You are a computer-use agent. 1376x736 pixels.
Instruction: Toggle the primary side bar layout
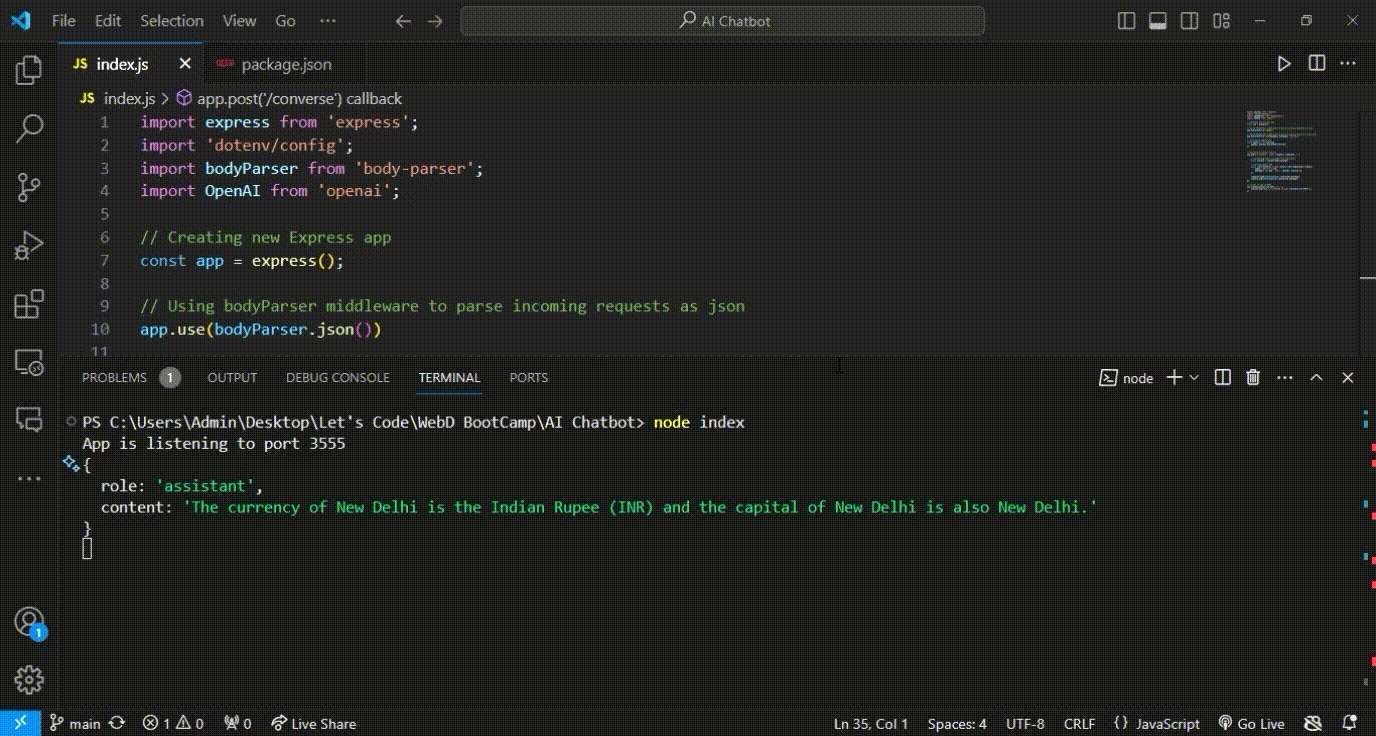point(1127,21)
